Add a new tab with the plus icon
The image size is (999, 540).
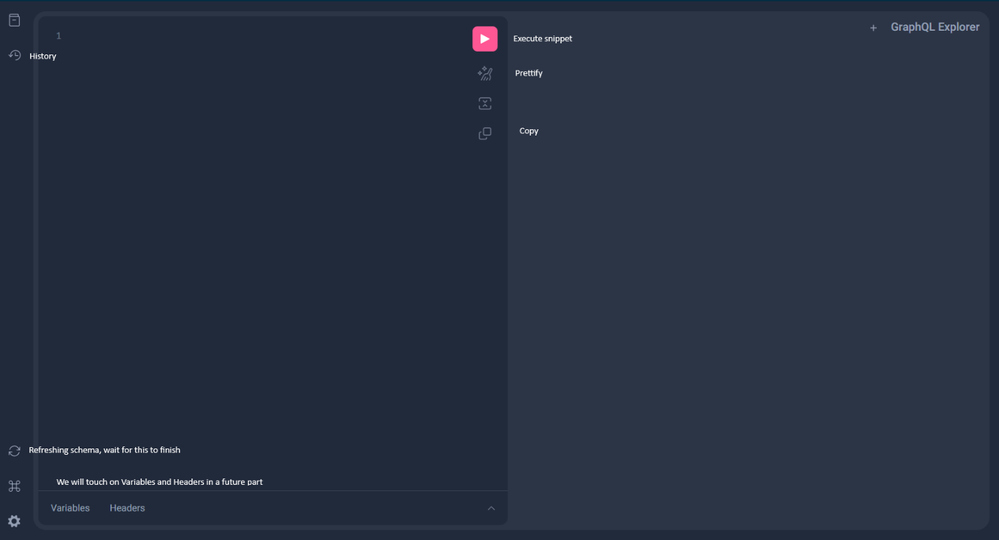click(873, 27)
